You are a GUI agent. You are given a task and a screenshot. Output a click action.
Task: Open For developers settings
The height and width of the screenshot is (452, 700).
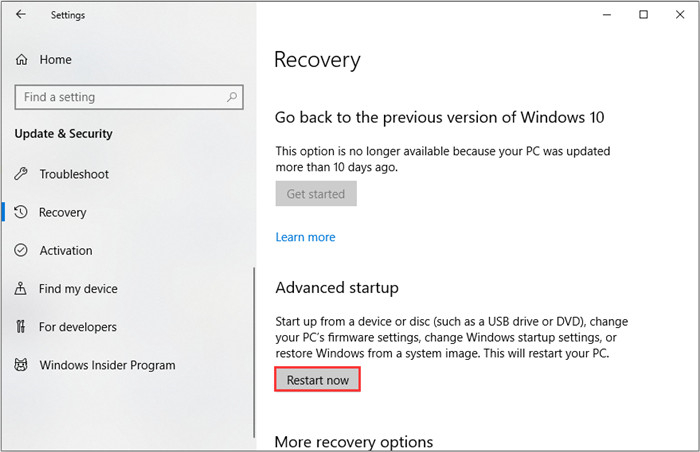point(78,327)
